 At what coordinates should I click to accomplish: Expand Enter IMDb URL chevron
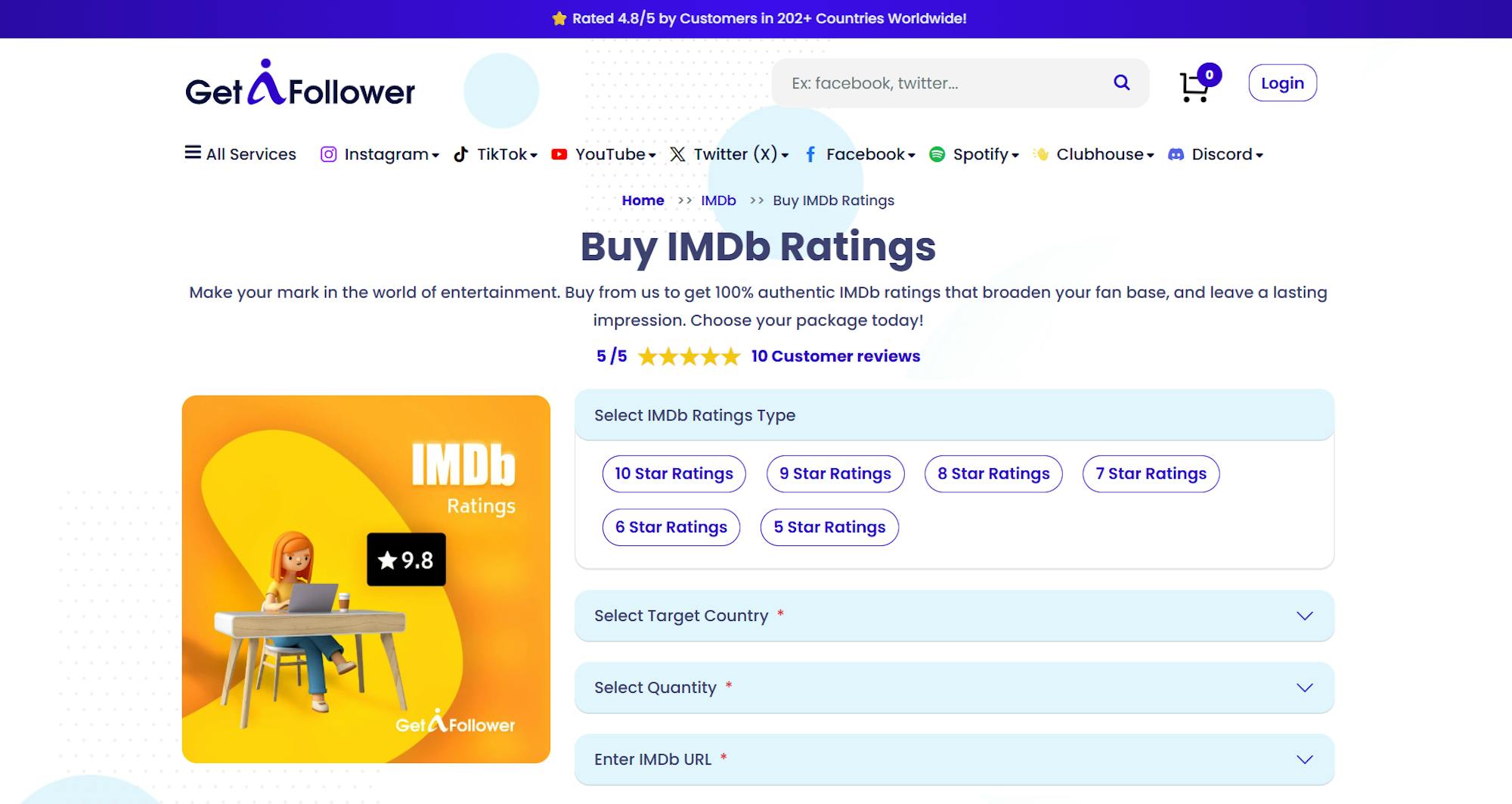pos(1305,759)
